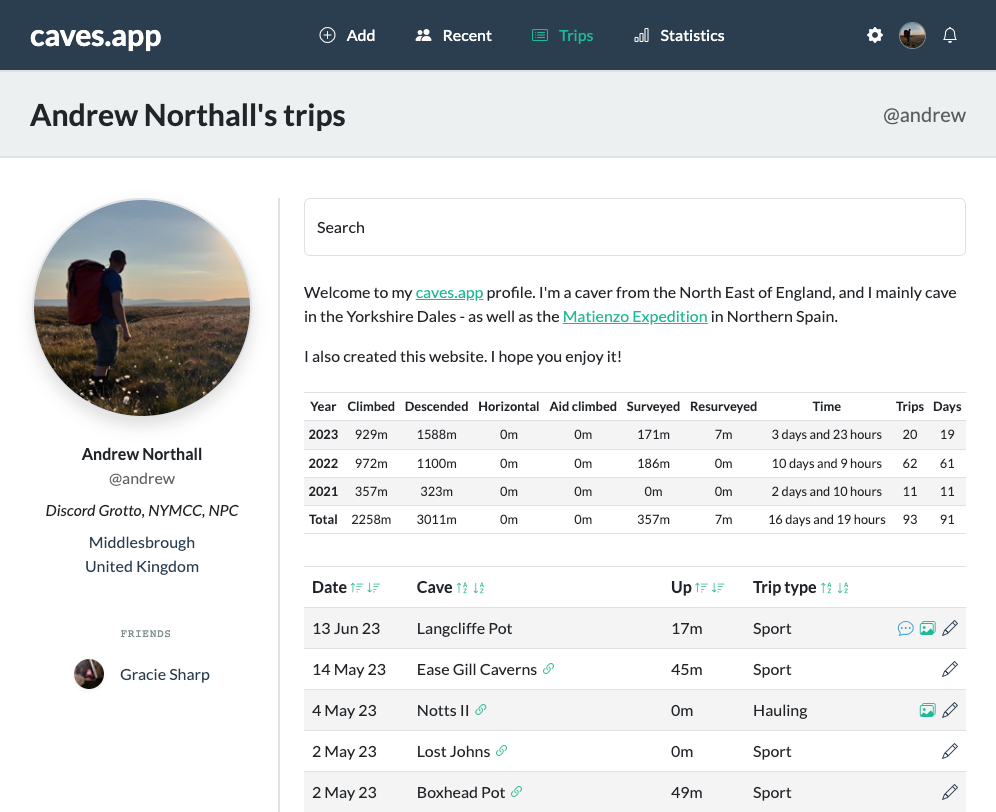Open the user avatar menu in navbar
996x812 pixels.
pos(912,35)
